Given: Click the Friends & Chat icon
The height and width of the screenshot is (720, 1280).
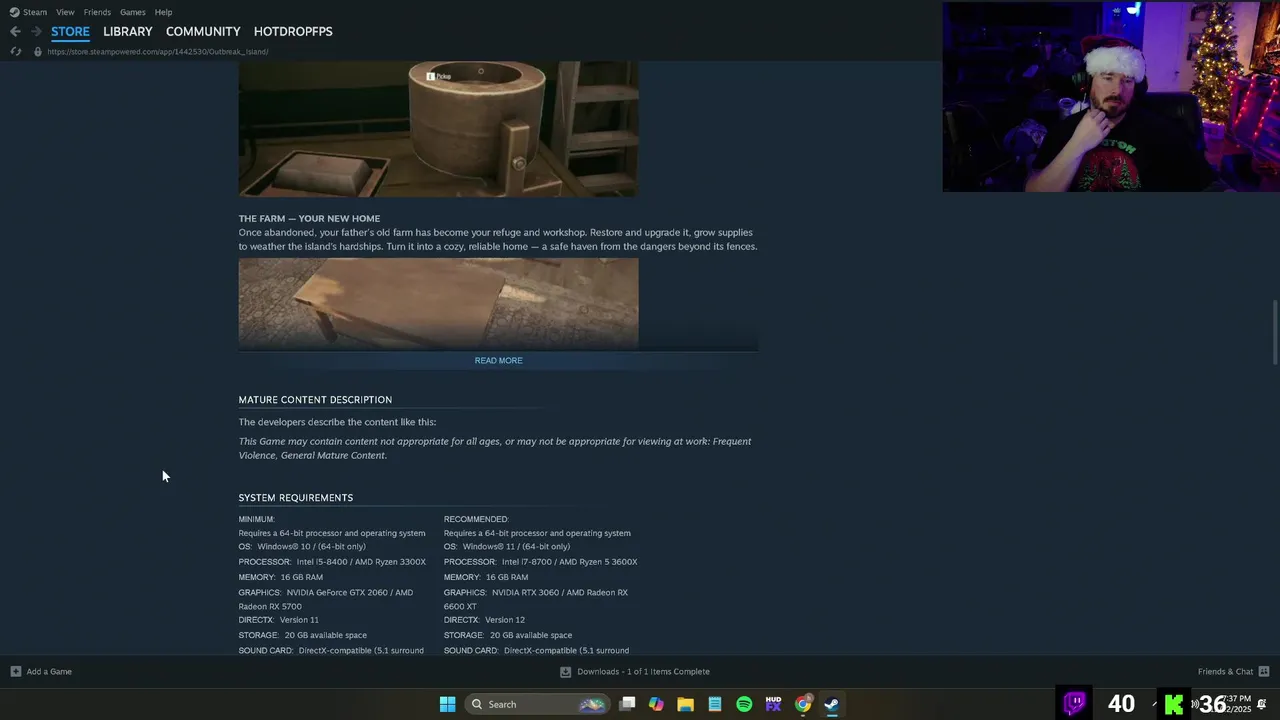Looking at the screenshot, I should pos(1263,671).
